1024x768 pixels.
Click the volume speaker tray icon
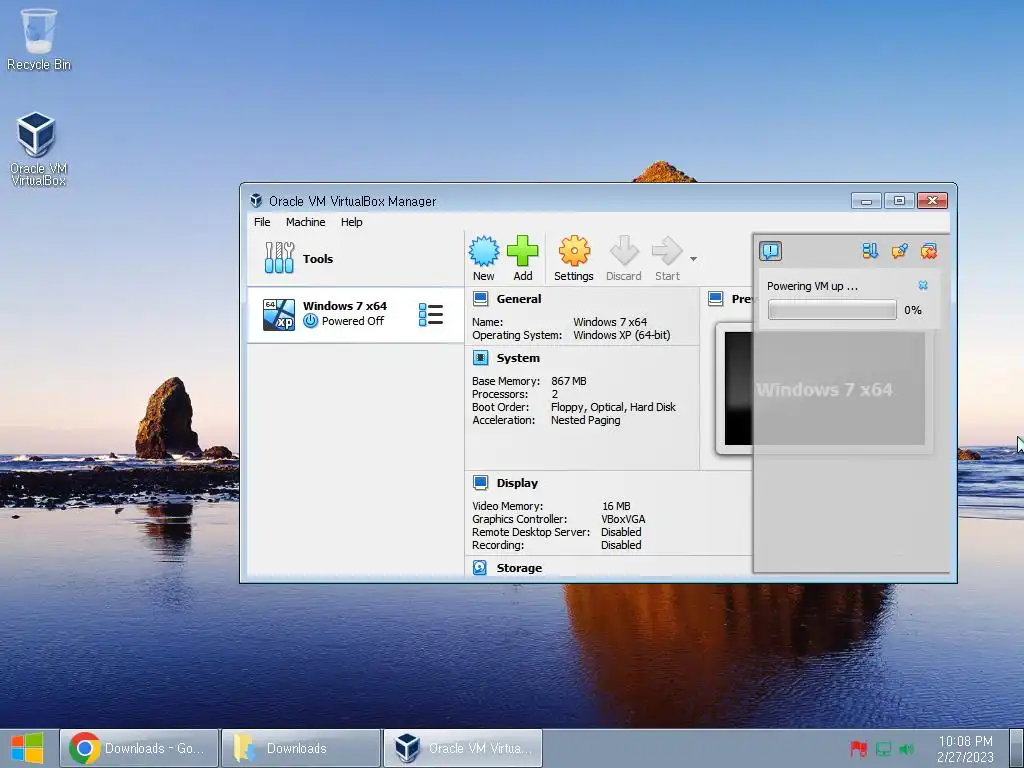point(906,749)
